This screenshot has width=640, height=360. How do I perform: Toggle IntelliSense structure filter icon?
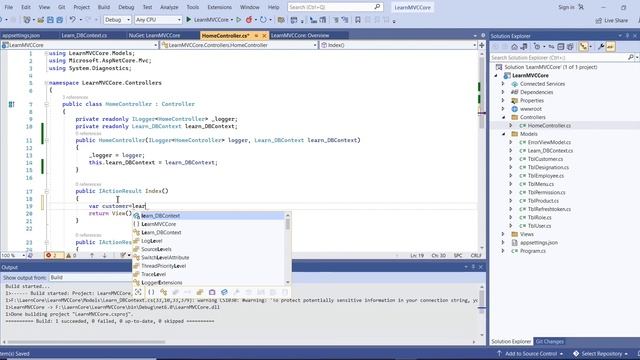point(176,292)
